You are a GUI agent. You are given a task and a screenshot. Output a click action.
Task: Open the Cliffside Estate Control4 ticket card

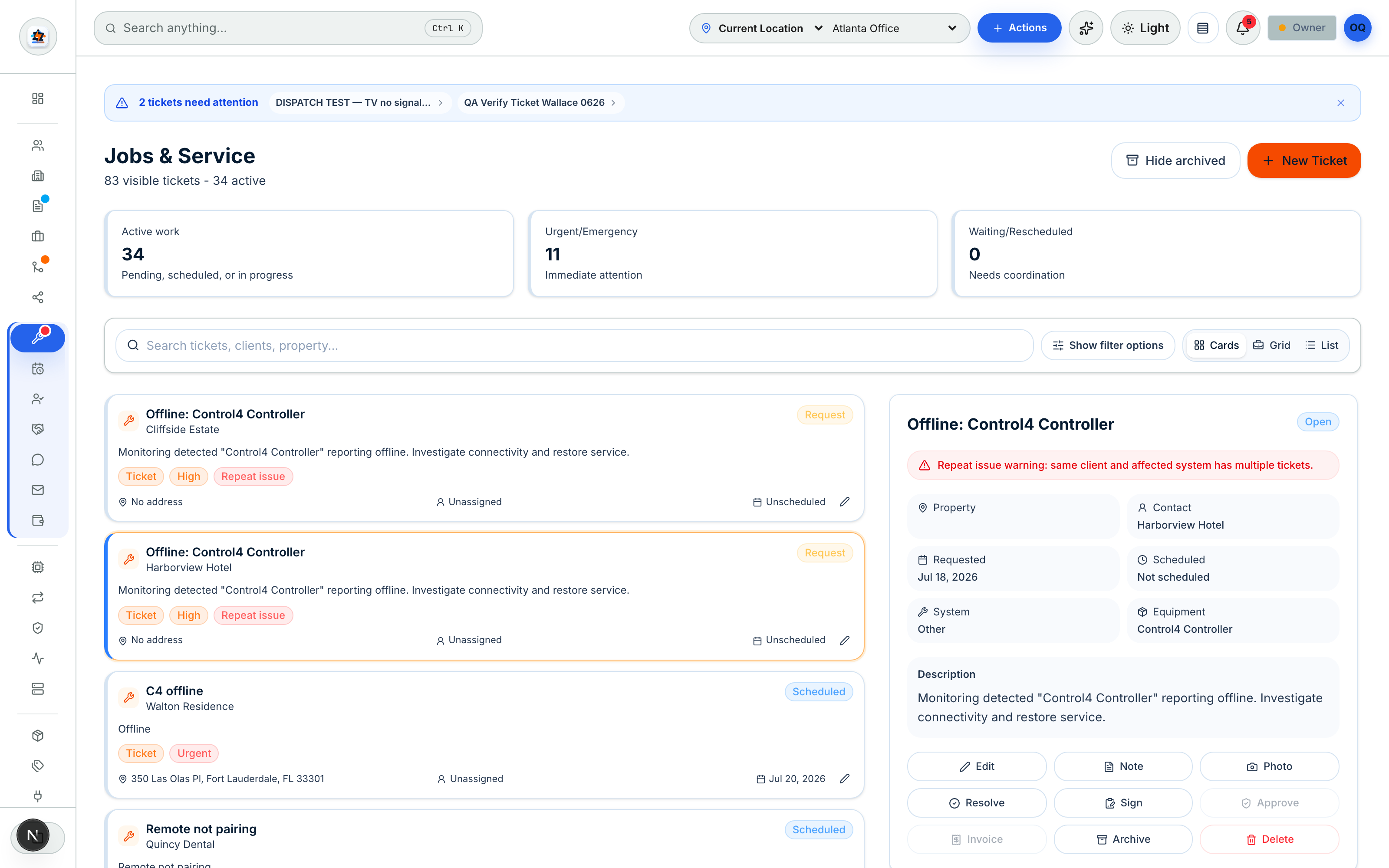pyautogui.click(x=485, y=458)
